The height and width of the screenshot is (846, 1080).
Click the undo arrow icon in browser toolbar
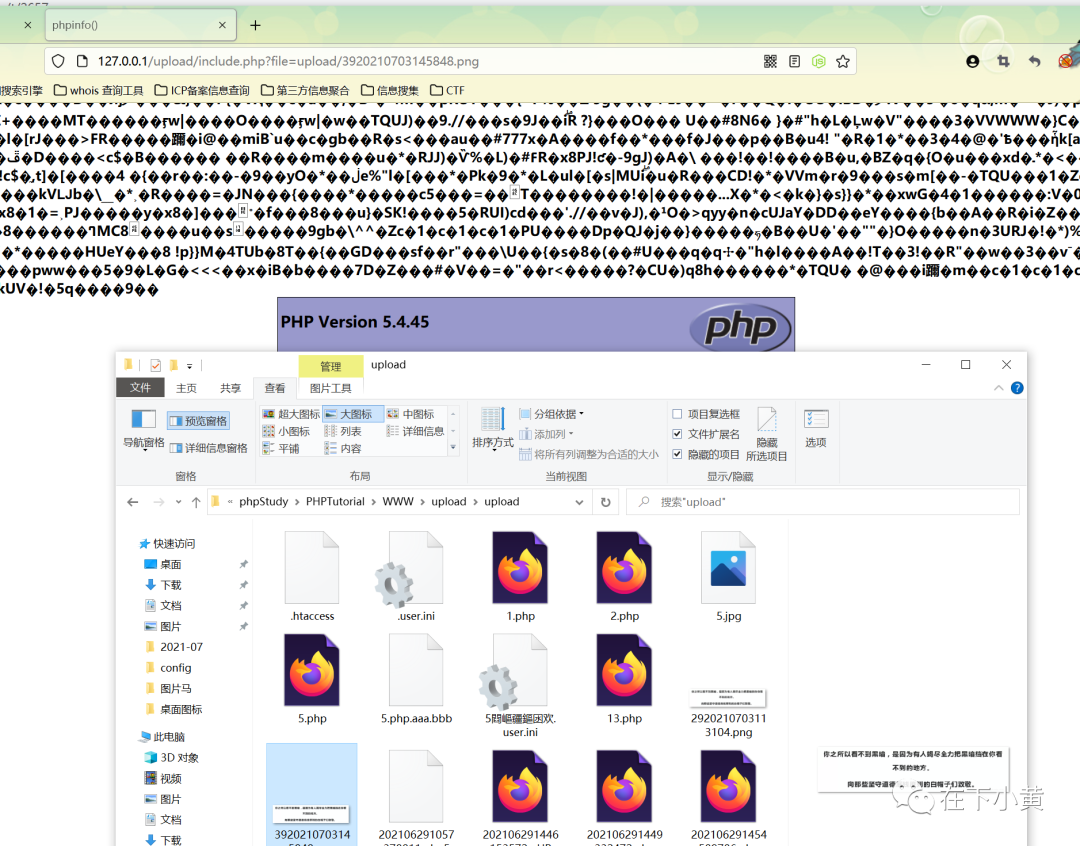(x=1034, y=61)
